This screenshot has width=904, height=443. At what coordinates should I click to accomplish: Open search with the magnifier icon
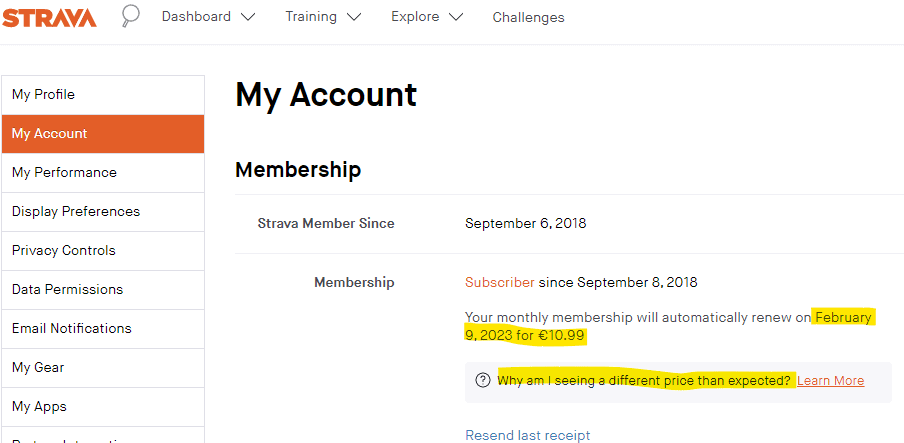[x=130, y=16]
